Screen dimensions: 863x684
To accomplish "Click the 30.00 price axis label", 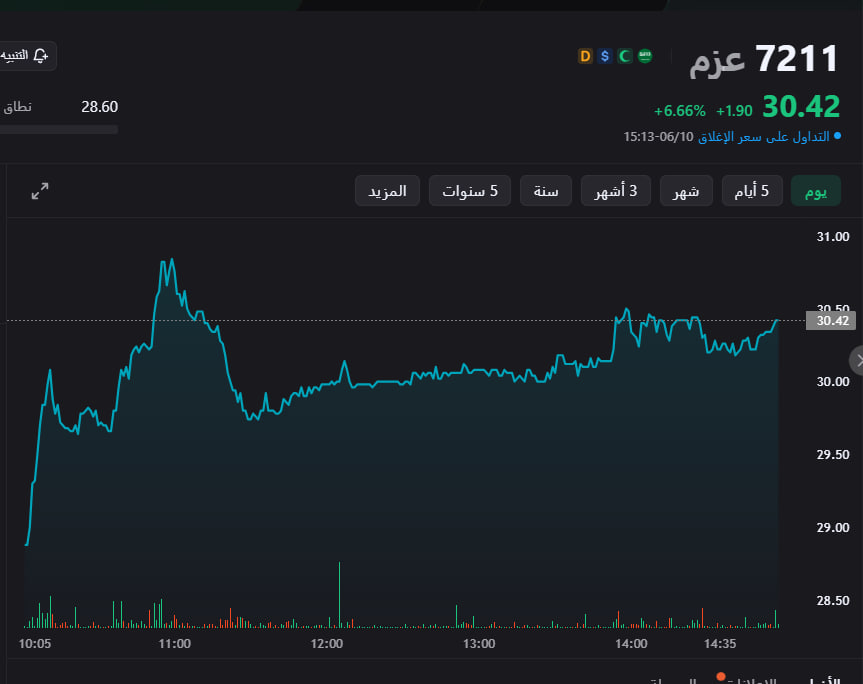I will [x=833, y=381].
